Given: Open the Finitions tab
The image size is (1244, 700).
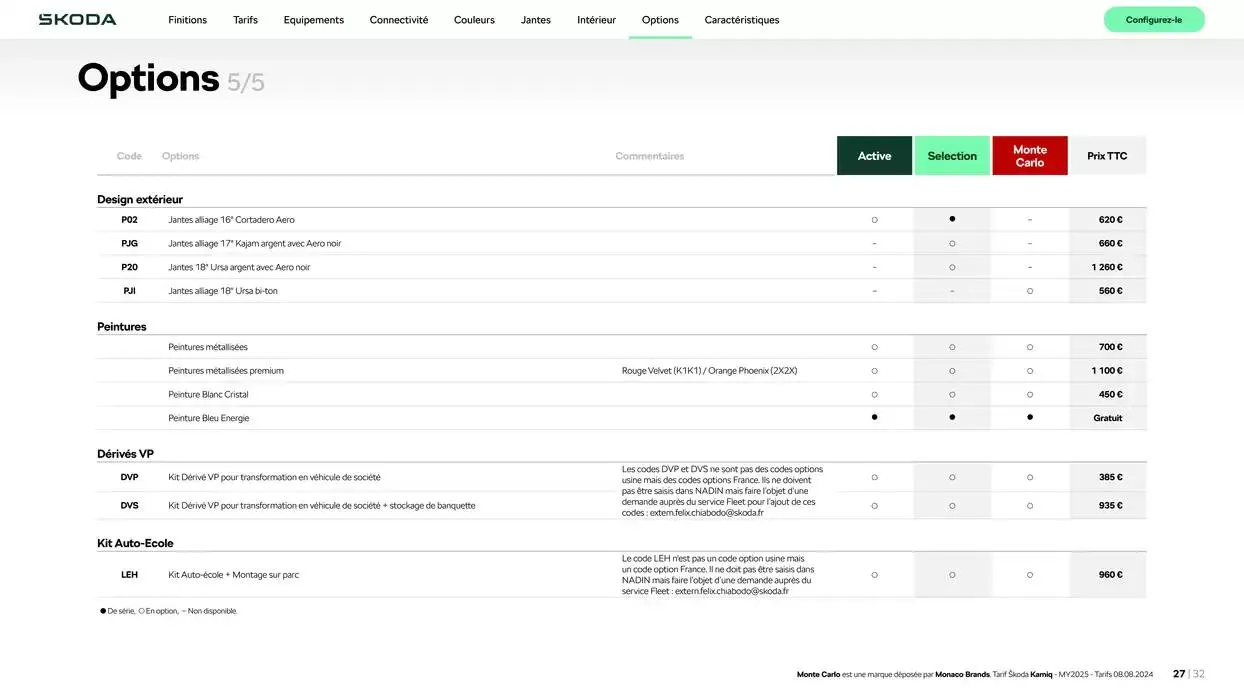Looking at the screenshot, I should click(187, 20).
